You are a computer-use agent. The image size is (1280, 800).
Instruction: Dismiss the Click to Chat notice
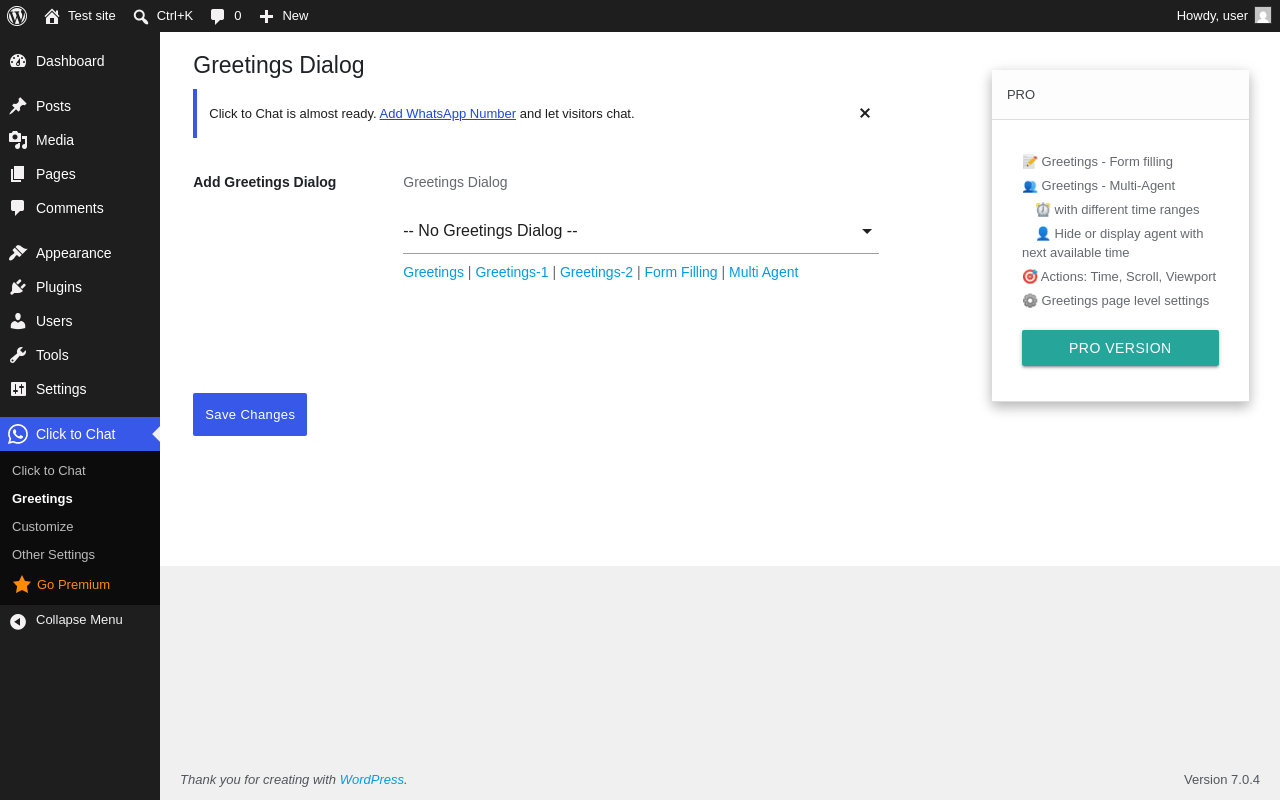865,113
